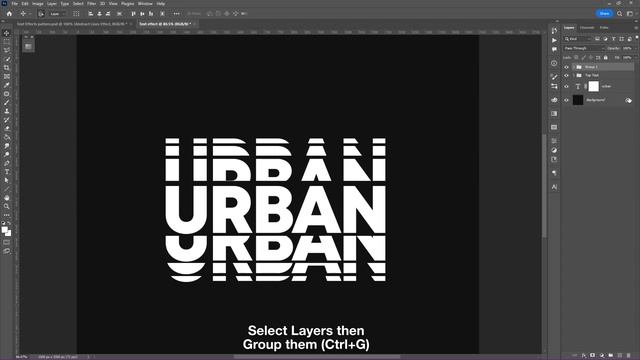Select the Hand tool
Screen dimensions: 640x360
click(x=7, y=198)
